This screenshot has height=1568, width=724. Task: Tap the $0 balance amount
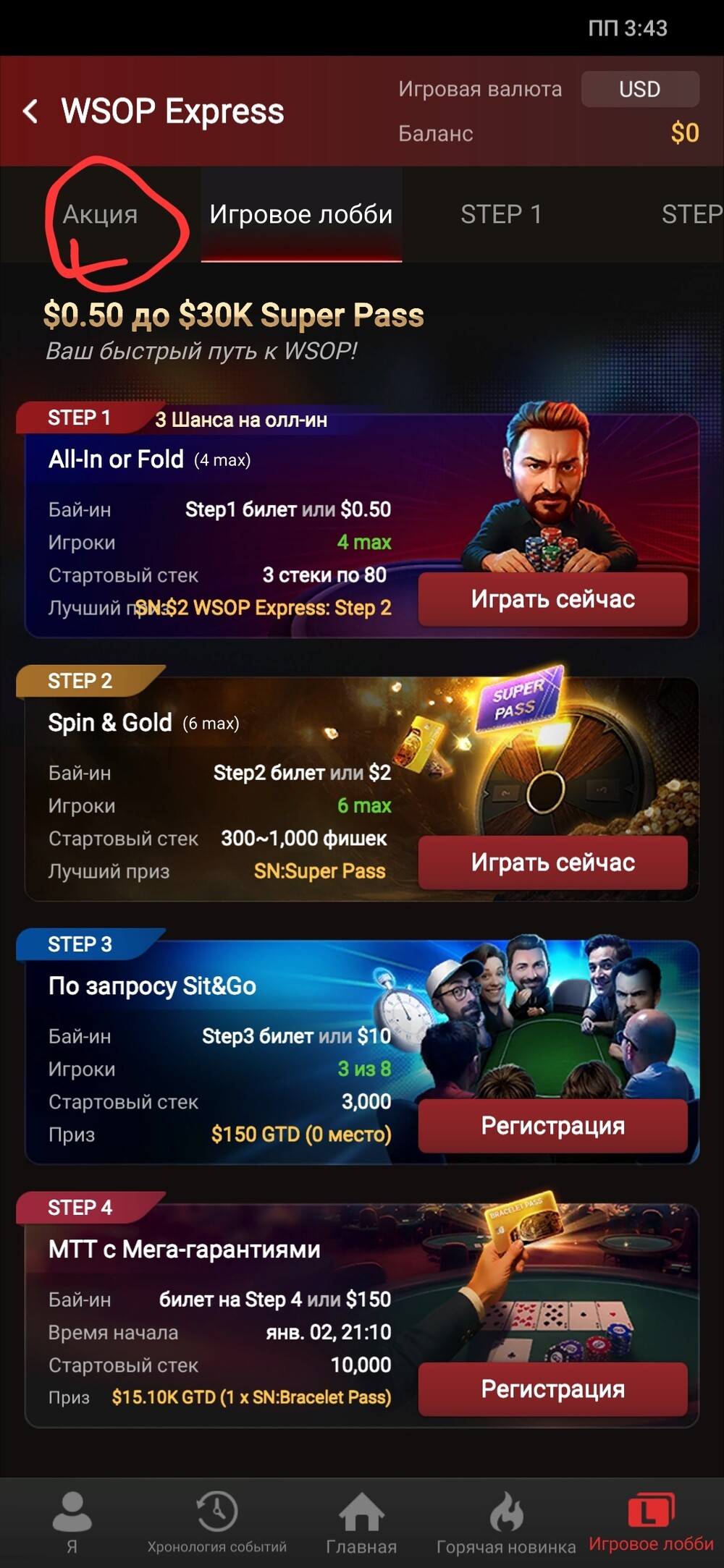[685, 133]
